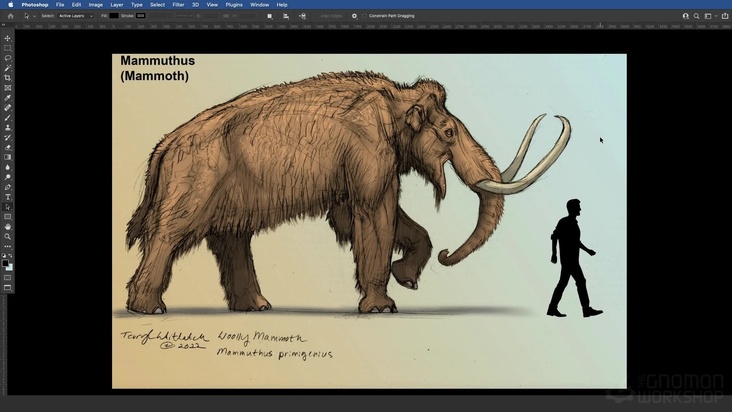The height and width of the screenshot is (412, 732).
Task: Select the Zoom tool in toolbox
Action: tap(7, 237)
